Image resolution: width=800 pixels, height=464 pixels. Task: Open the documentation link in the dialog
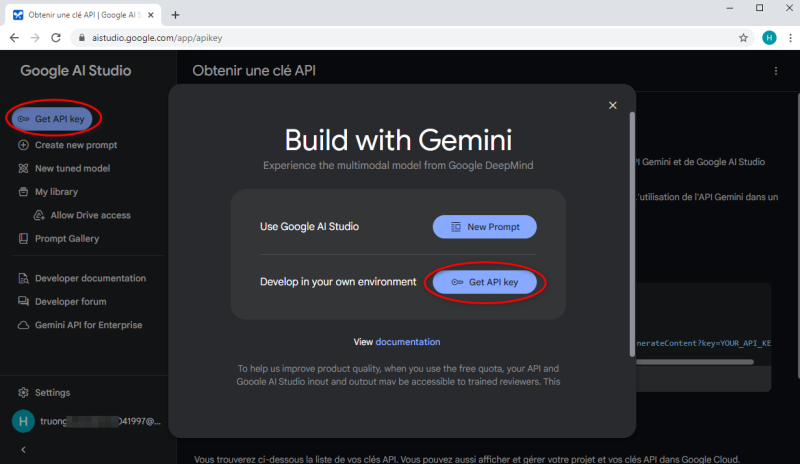pos(408,342)
